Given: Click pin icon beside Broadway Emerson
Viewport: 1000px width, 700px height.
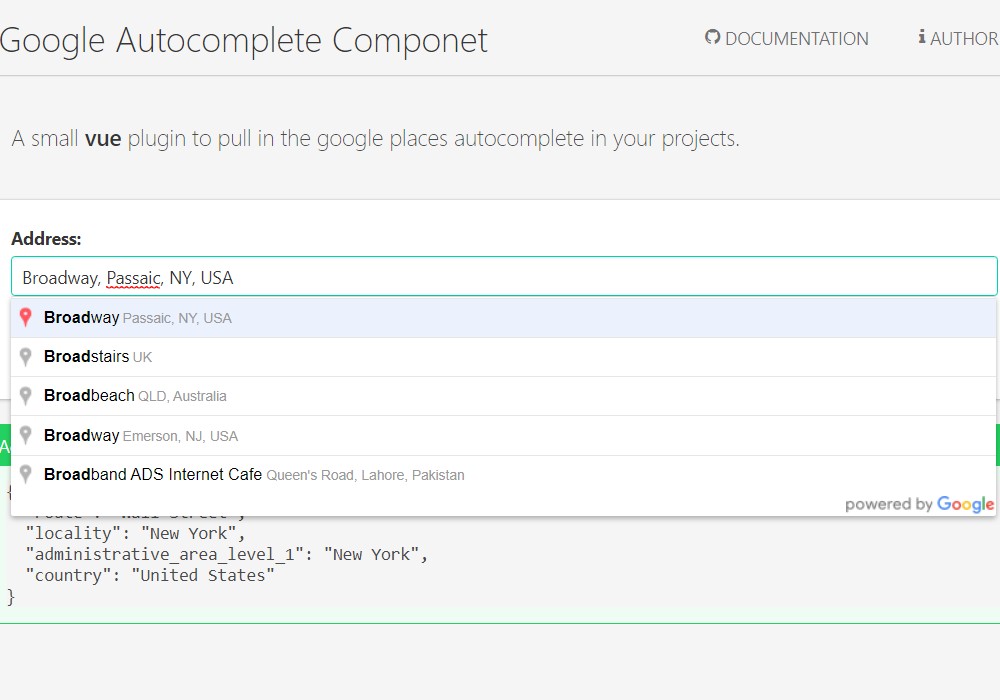Looking at the screenshot, I should [x=26, y=435].
